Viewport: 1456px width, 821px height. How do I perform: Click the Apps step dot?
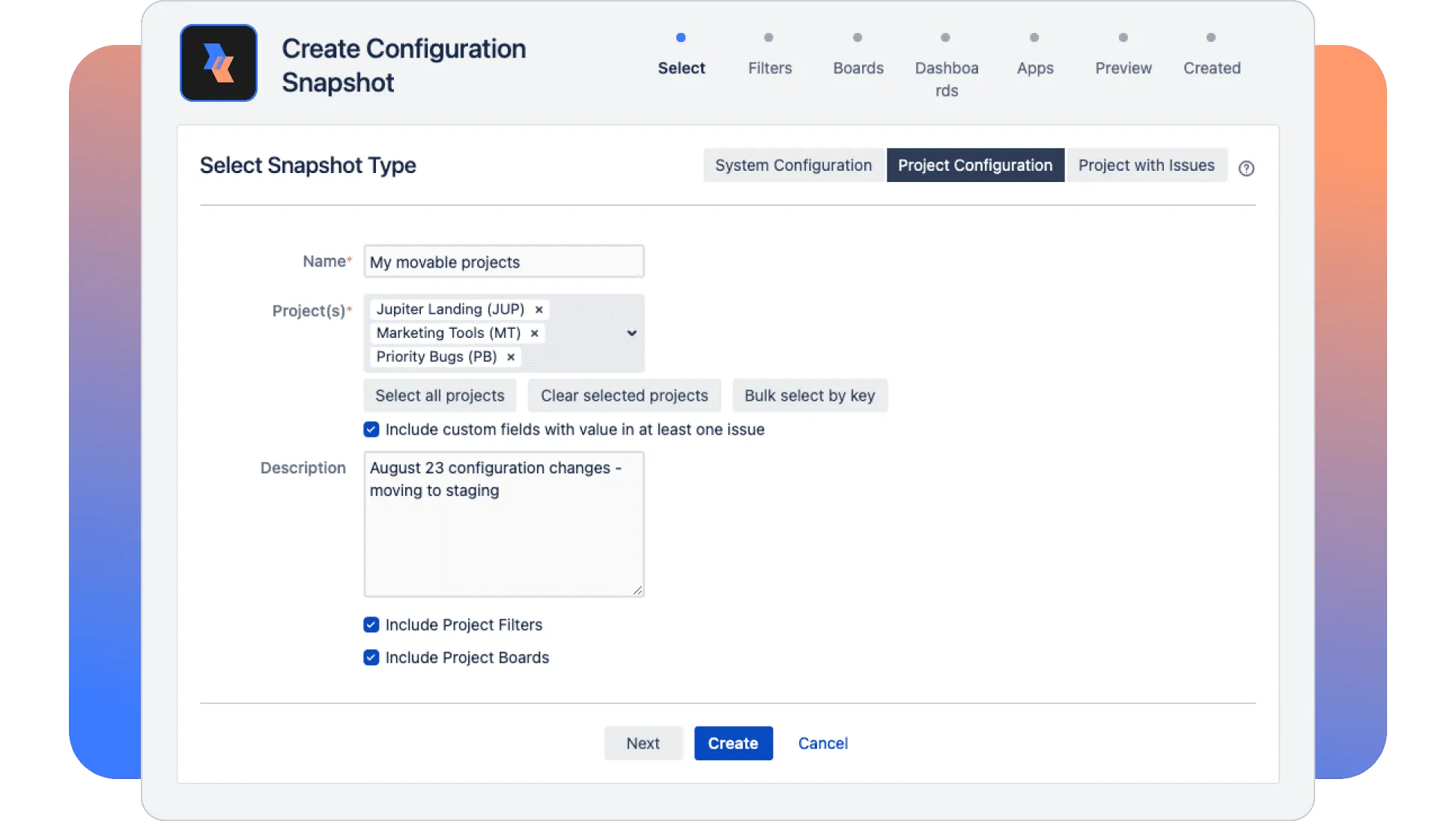1034,37
